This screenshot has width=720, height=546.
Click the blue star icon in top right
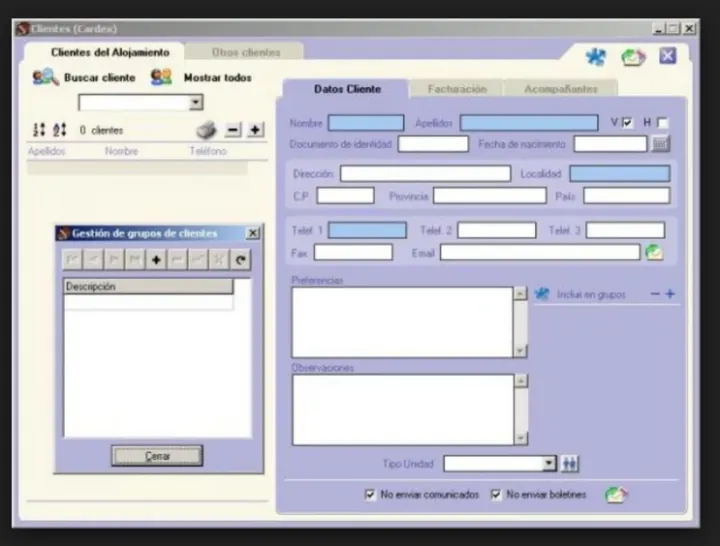(x=596, y=57)
